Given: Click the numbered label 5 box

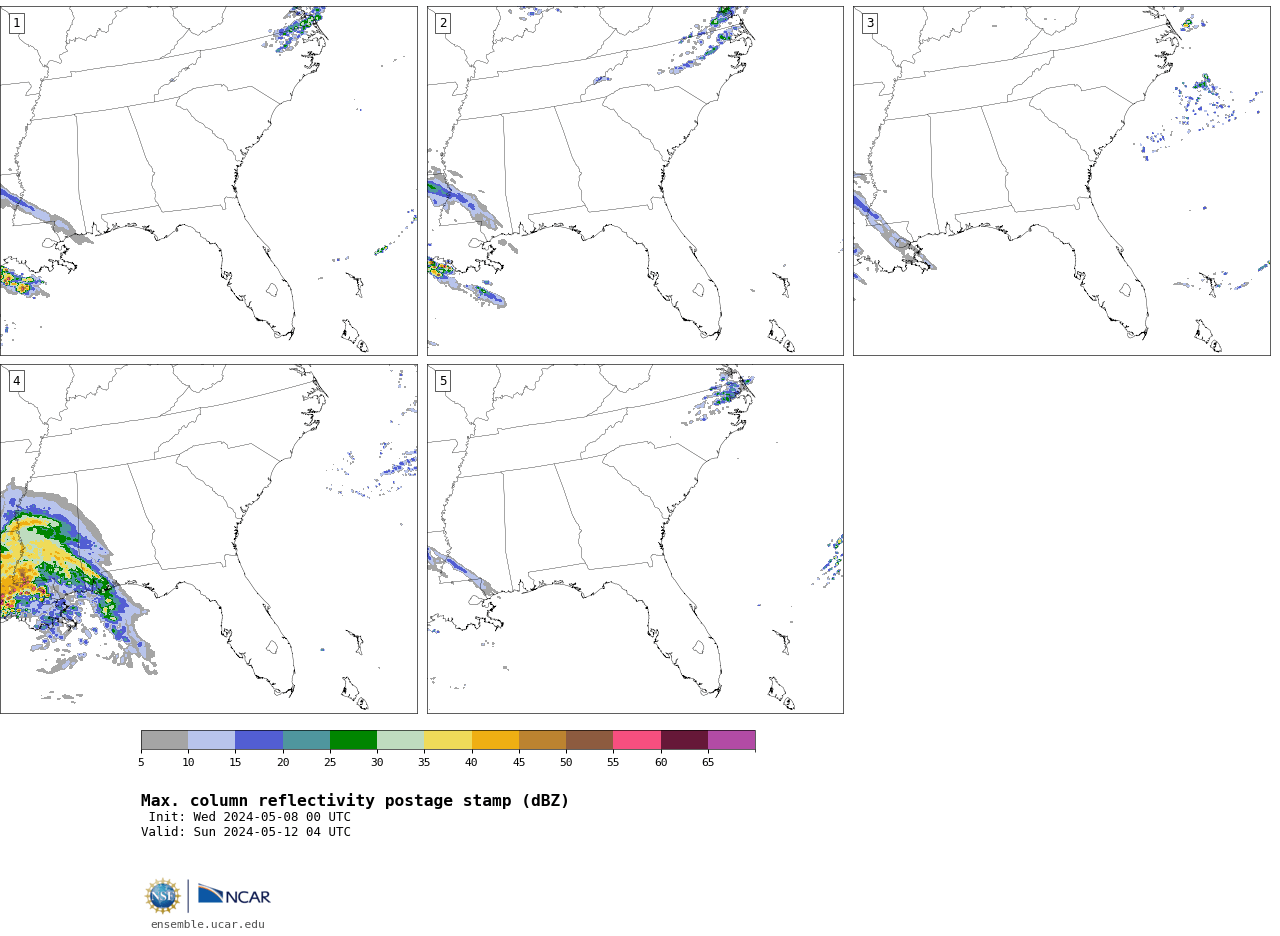Looking at the screenshot, I should point(443,381).
